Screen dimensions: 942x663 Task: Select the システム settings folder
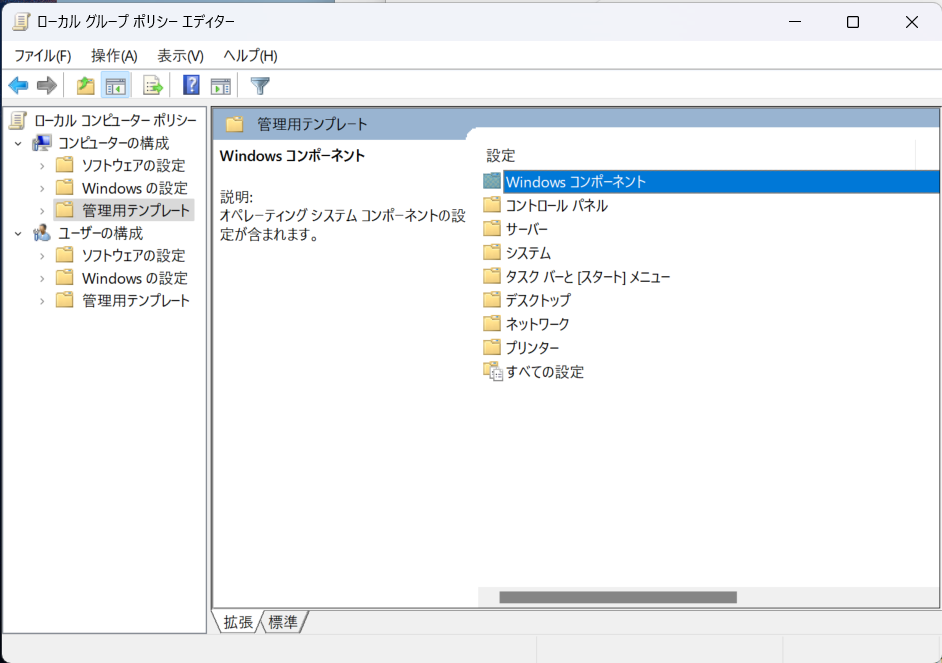(528, 252)
